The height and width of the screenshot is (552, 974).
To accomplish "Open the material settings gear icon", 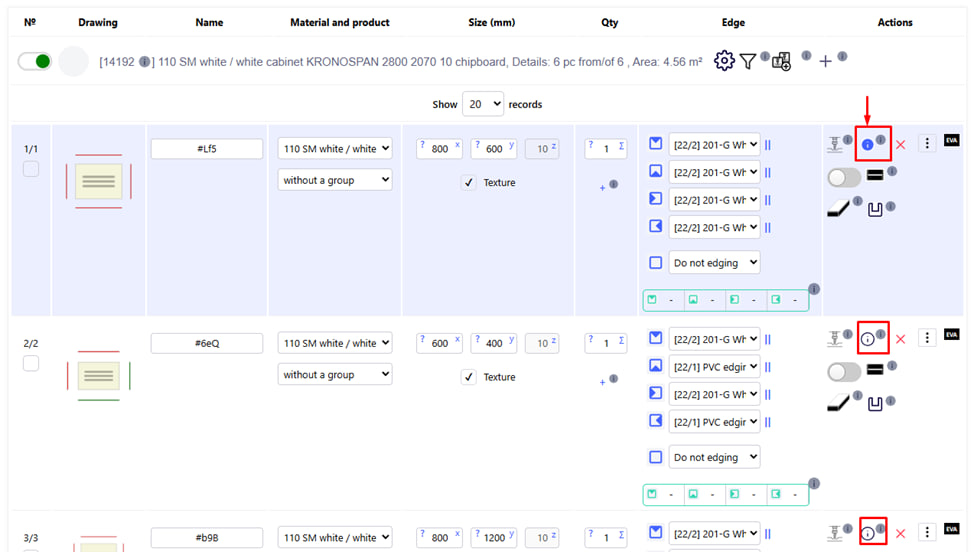I will (724, 62).
